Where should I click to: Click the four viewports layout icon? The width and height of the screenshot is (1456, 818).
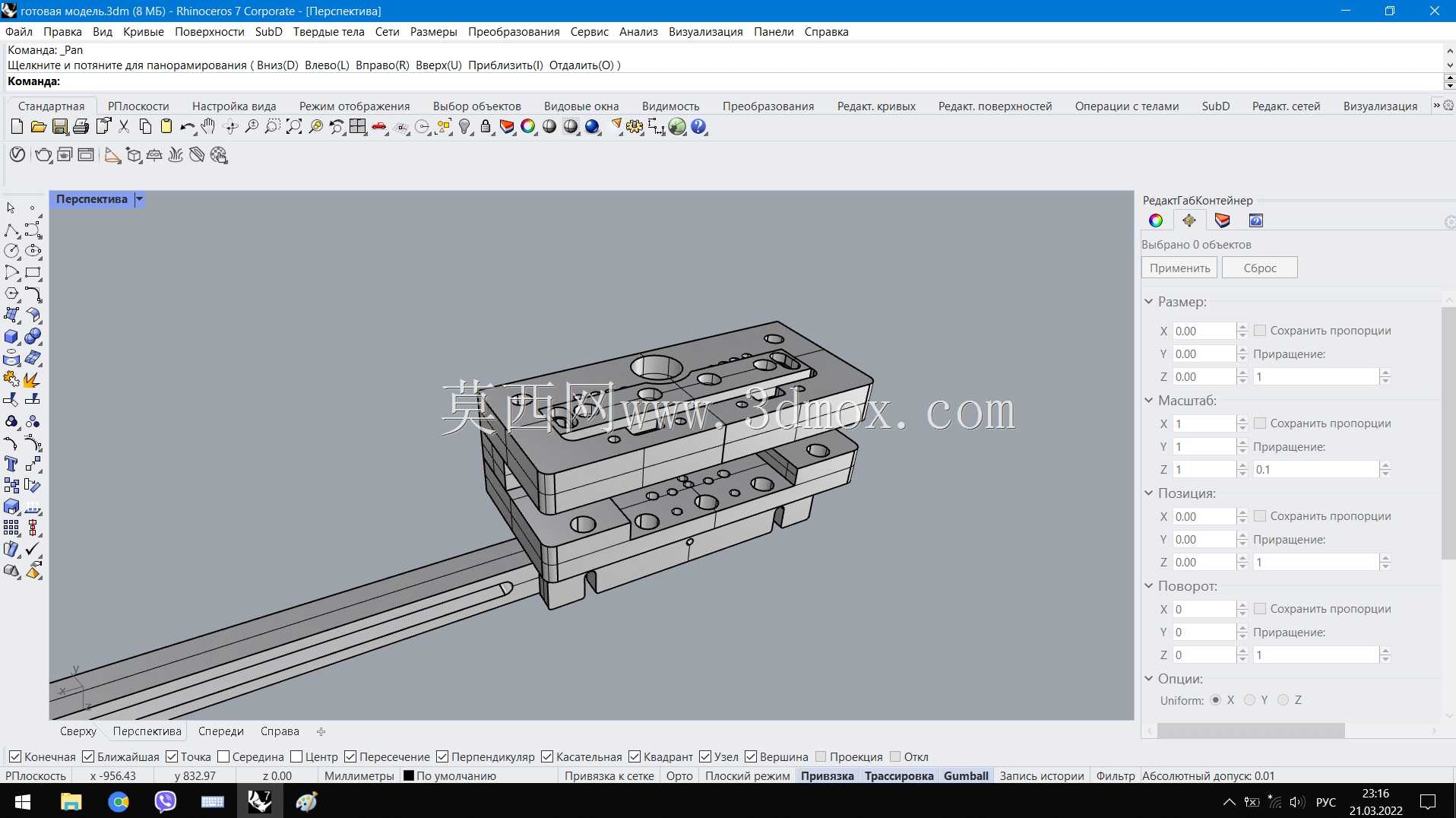tap(358, 127)
